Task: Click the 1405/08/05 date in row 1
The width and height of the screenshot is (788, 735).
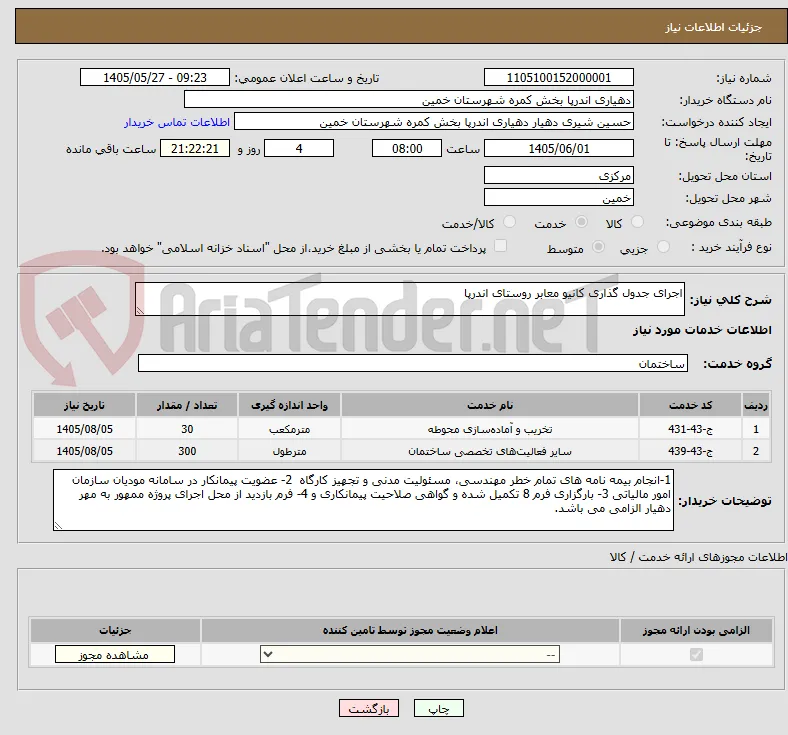Action: (x=84, y=429)
